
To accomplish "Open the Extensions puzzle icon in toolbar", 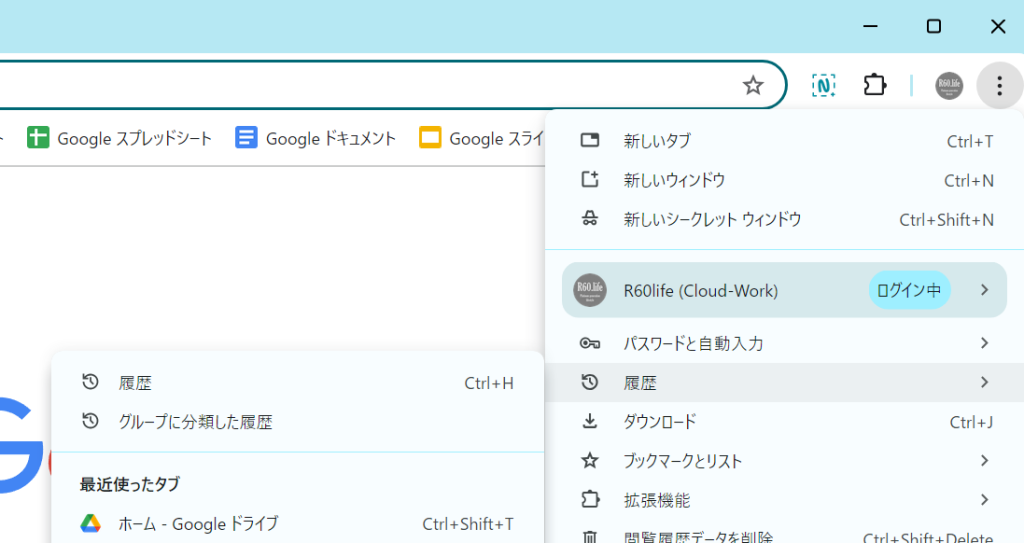I will 875,86.
